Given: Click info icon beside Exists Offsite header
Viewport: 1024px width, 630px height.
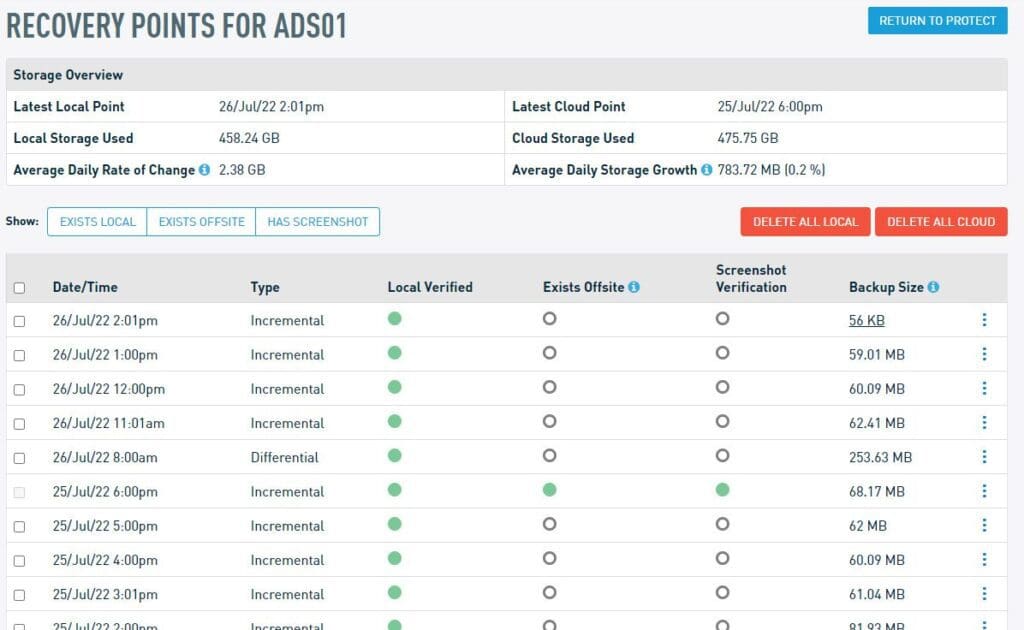Looking at the screenshot, I should pyautogui.click(x=634, y=287).
